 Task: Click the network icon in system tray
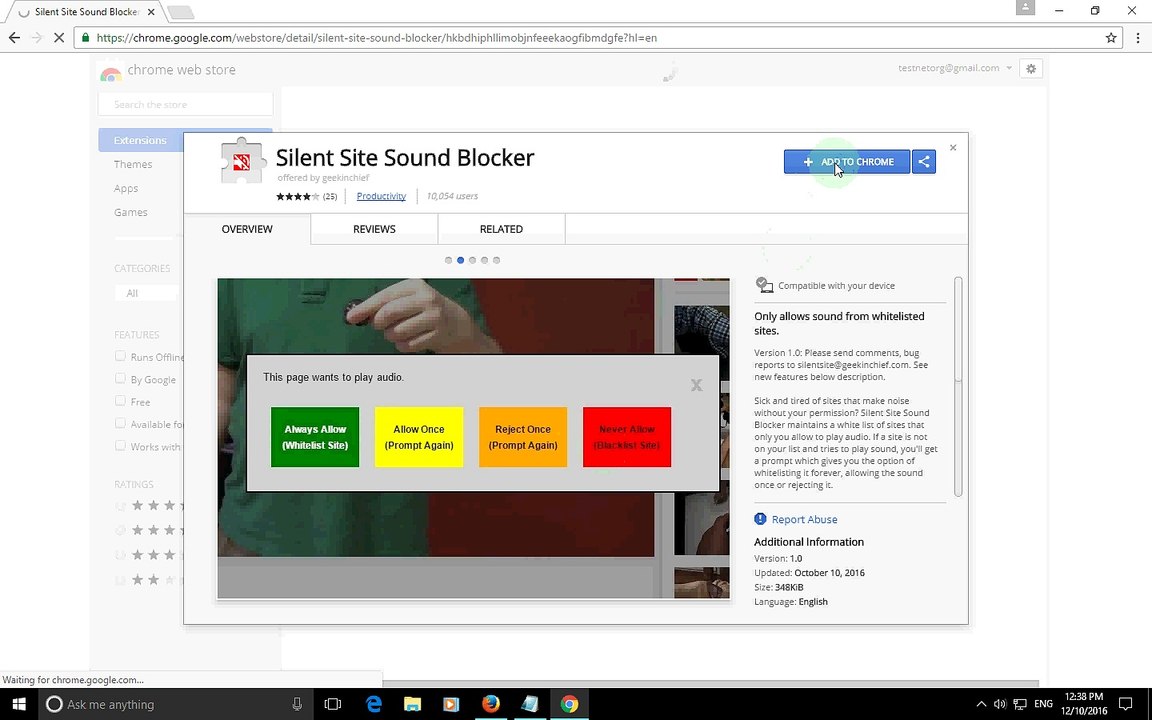(x=1020, y=704)
